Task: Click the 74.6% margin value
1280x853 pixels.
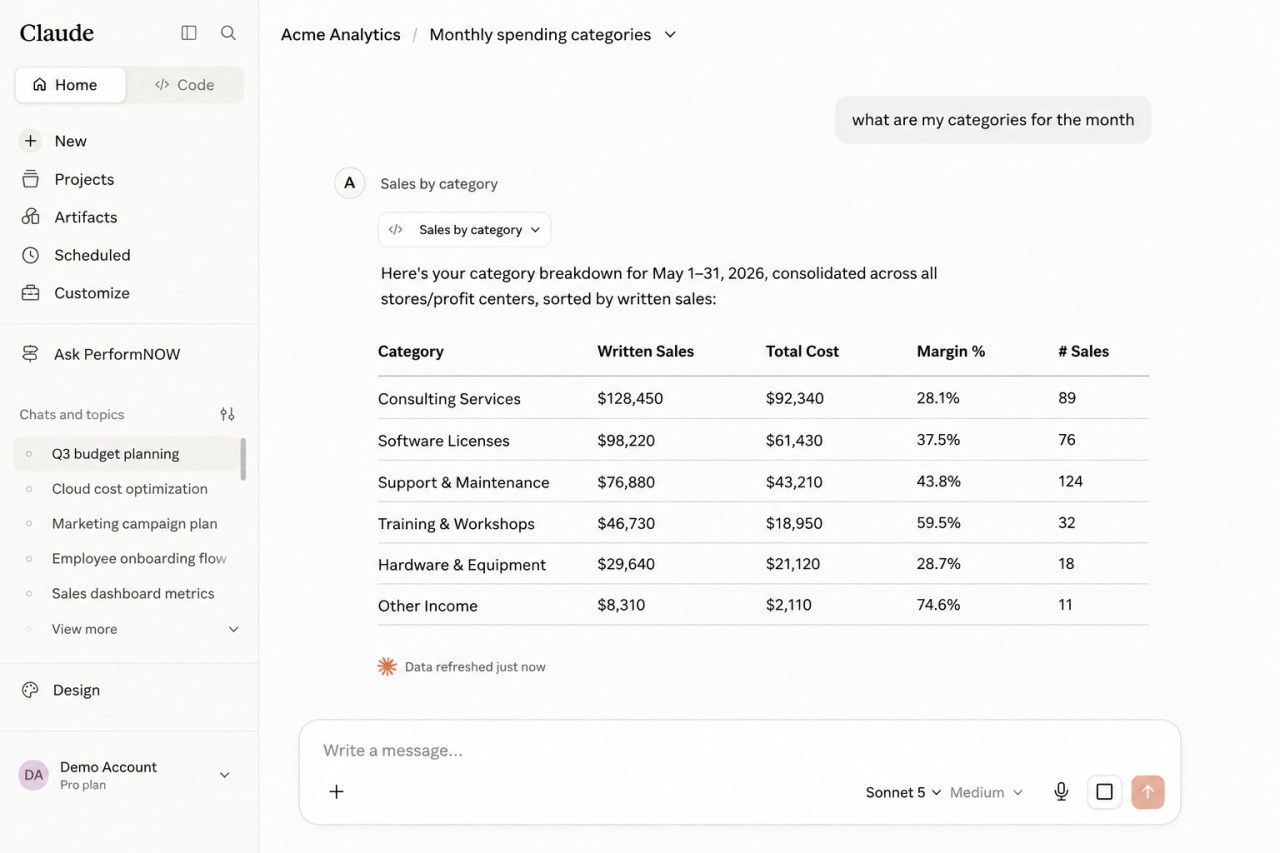Action: (x=938, y=605)
